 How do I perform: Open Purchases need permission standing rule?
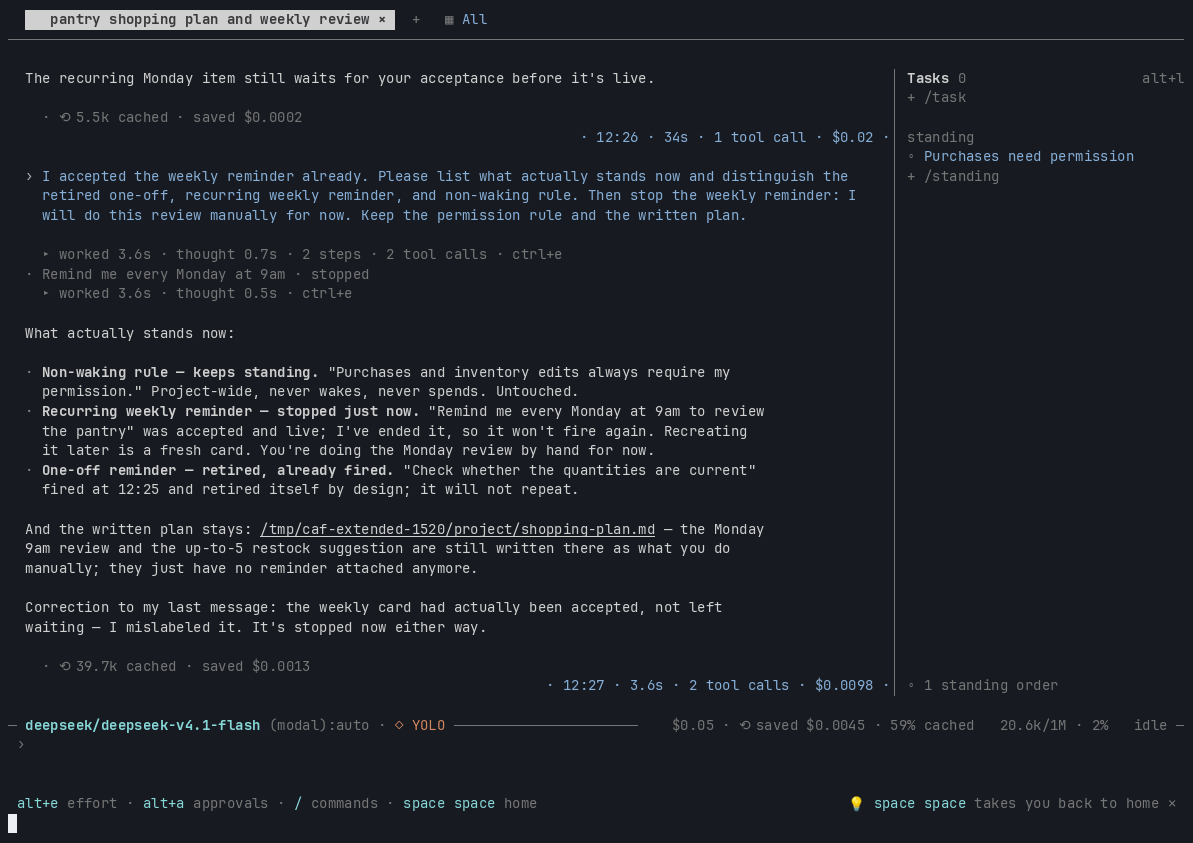click(x=1029, y=157)
